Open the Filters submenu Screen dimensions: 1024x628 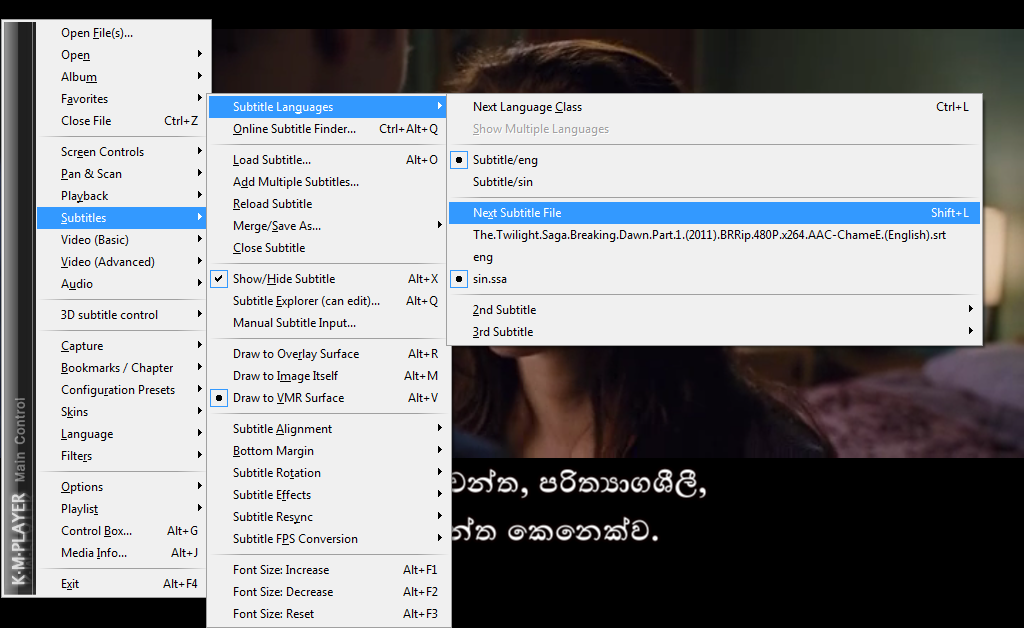122,456
